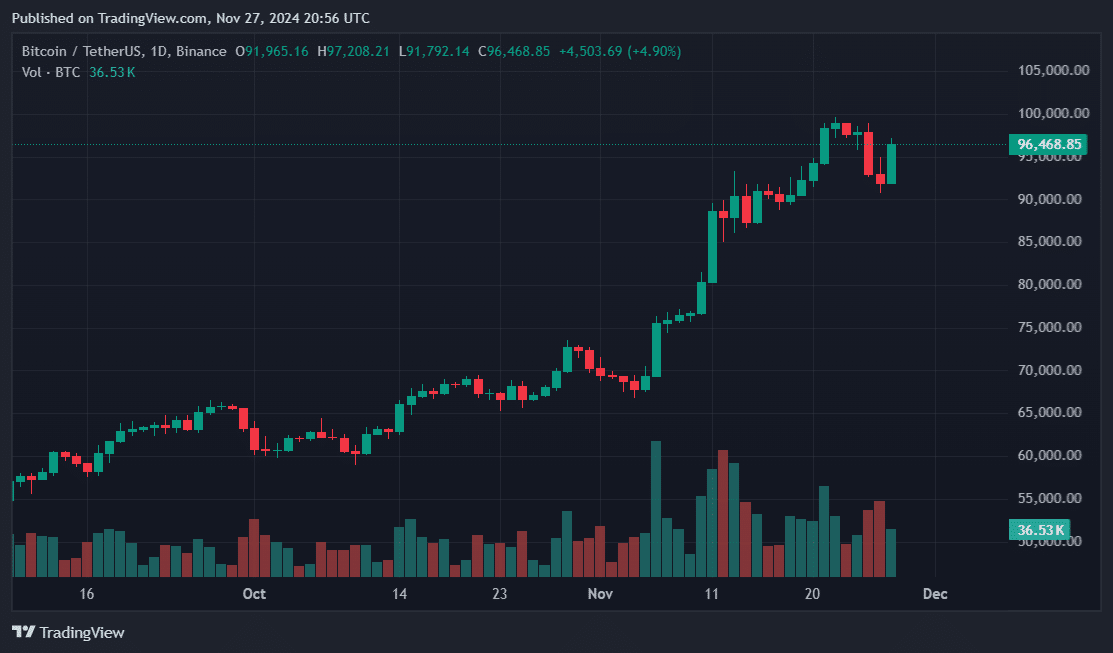
Task: Click the TradingView logo icon
Action: [24, 632]
